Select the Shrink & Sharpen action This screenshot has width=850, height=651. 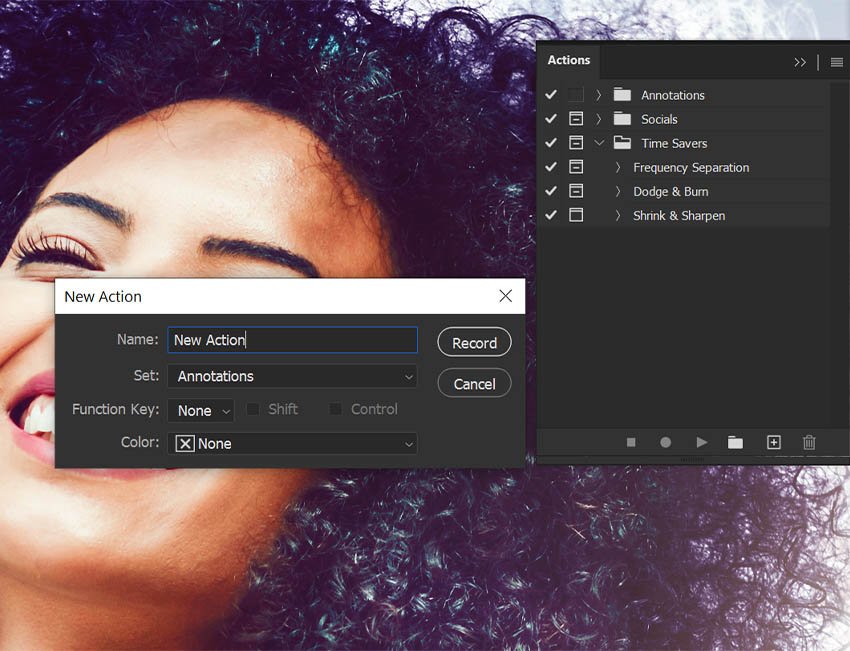click(679, 216)
